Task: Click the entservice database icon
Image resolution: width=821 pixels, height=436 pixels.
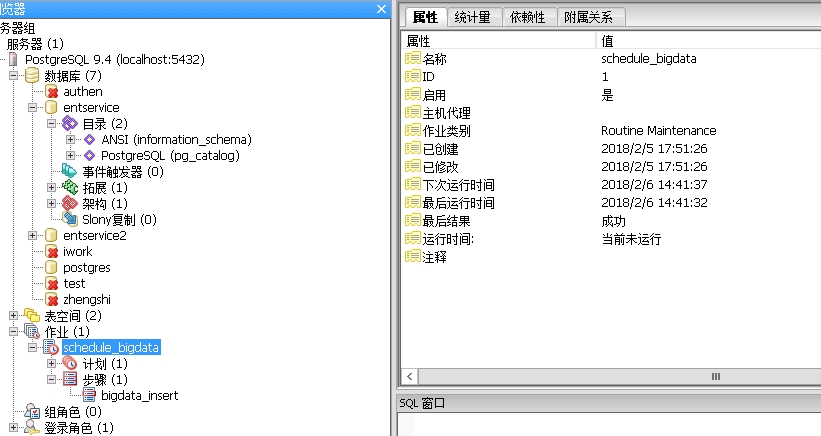Action: pyautogui.click(x=50, y=108)
